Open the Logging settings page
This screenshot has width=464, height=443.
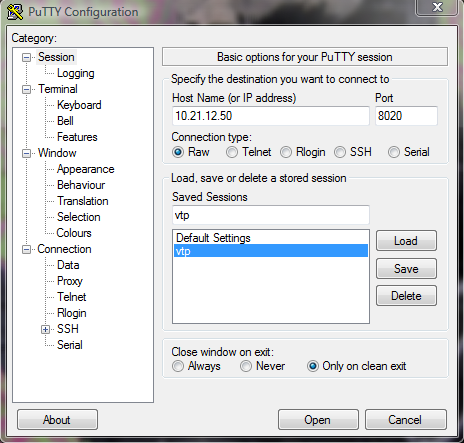pyautogui.click(x=76, y=73)
